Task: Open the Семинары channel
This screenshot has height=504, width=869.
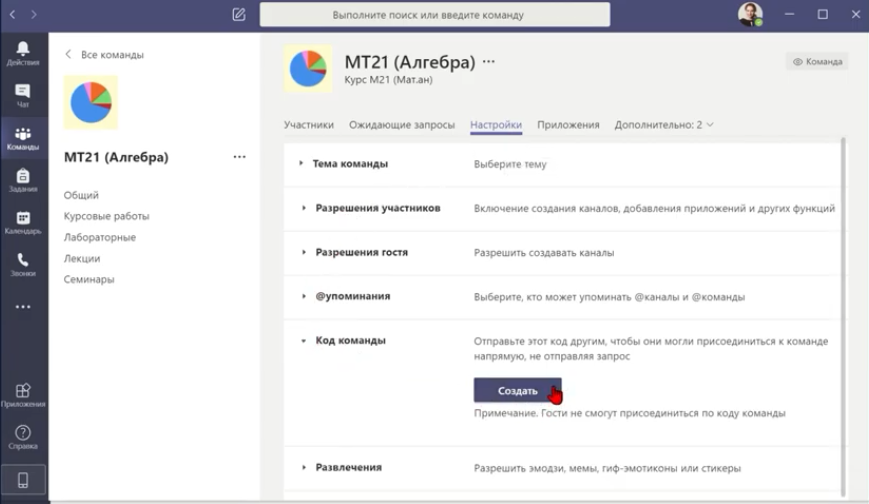Action: tap(89, 279)
